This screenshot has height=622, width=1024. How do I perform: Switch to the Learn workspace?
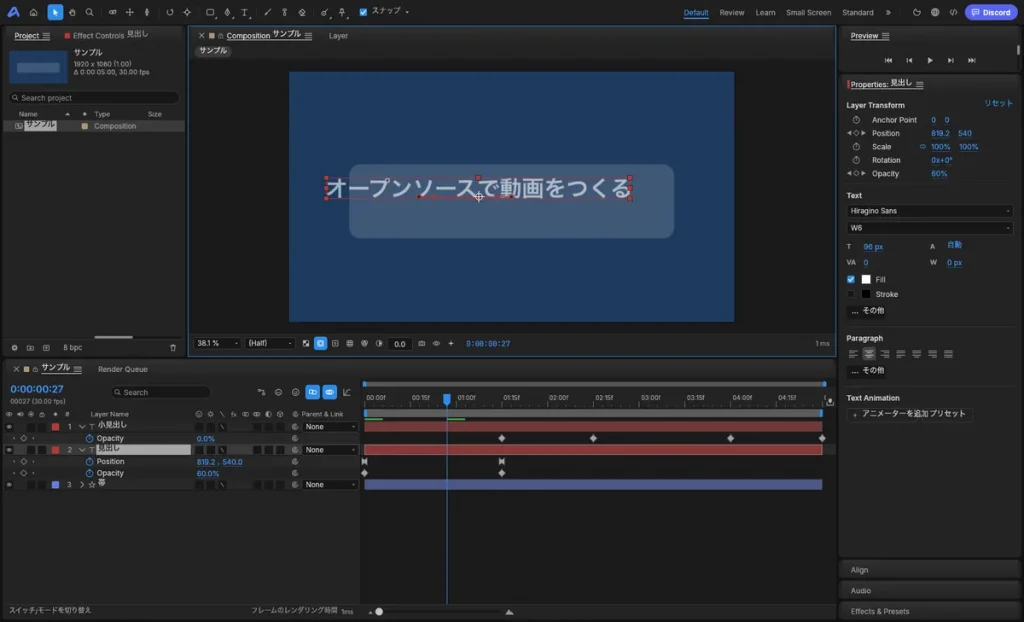click(765, 12)
